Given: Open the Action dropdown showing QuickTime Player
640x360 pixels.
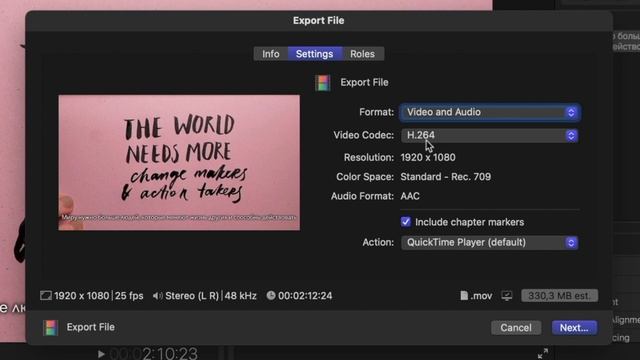Looking at the screenshot, I should (489, 242).
